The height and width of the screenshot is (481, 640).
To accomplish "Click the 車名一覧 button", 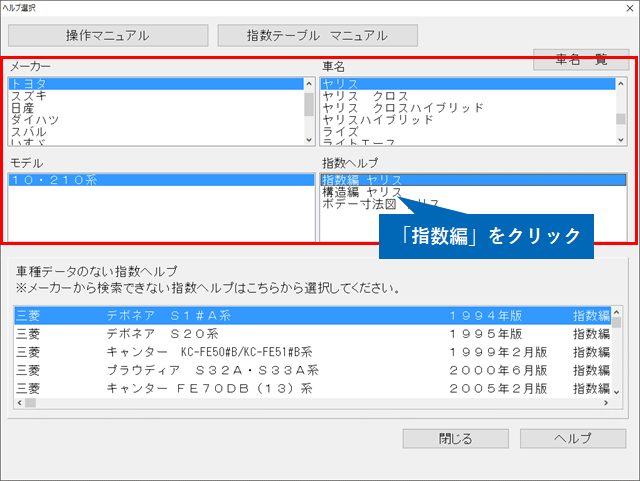I will pyautogui.click(x=580, y=60).
